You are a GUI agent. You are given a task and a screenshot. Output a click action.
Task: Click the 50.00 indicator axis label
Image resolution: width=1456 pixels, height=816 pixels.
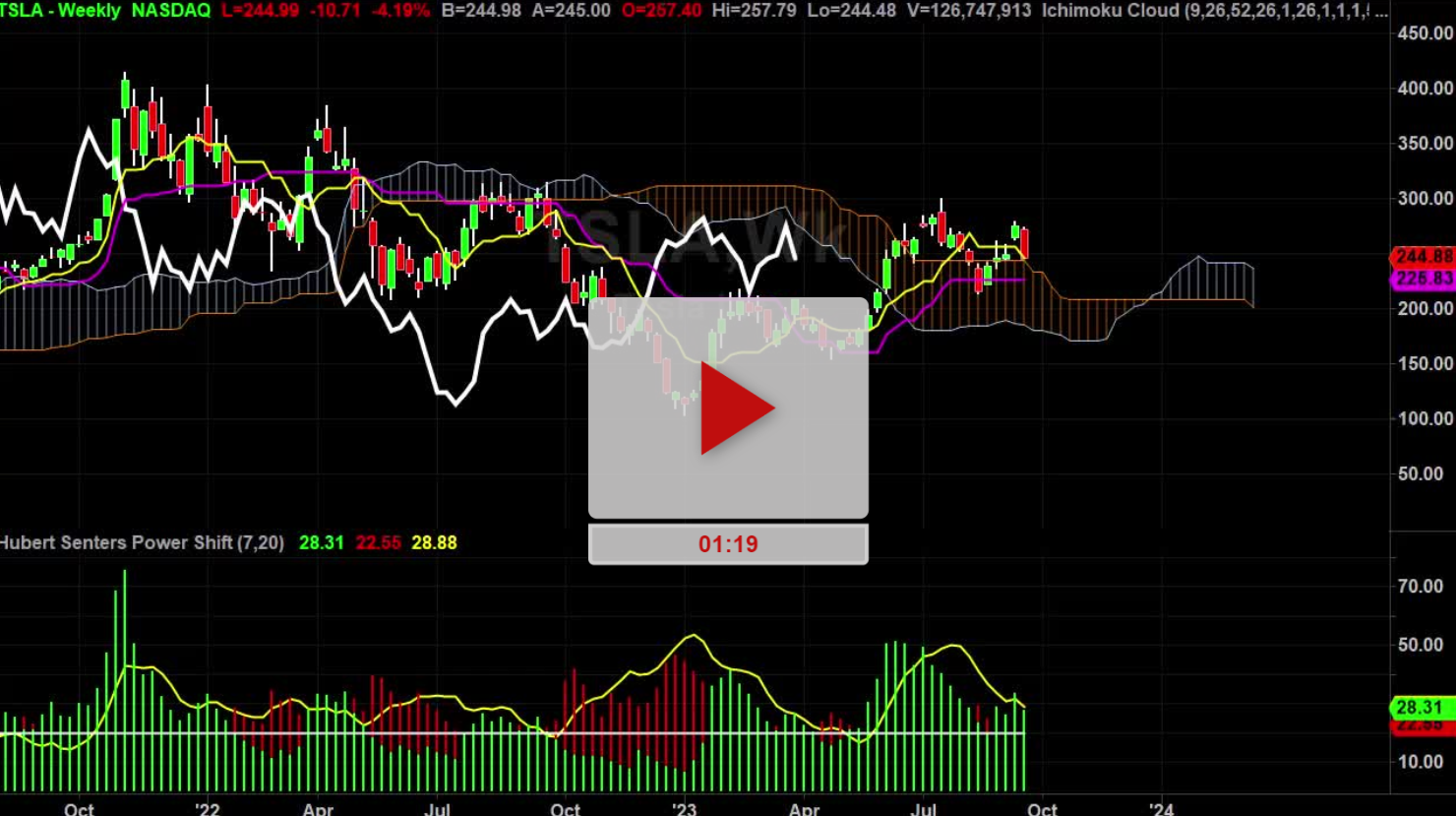tap(1421, 645)
